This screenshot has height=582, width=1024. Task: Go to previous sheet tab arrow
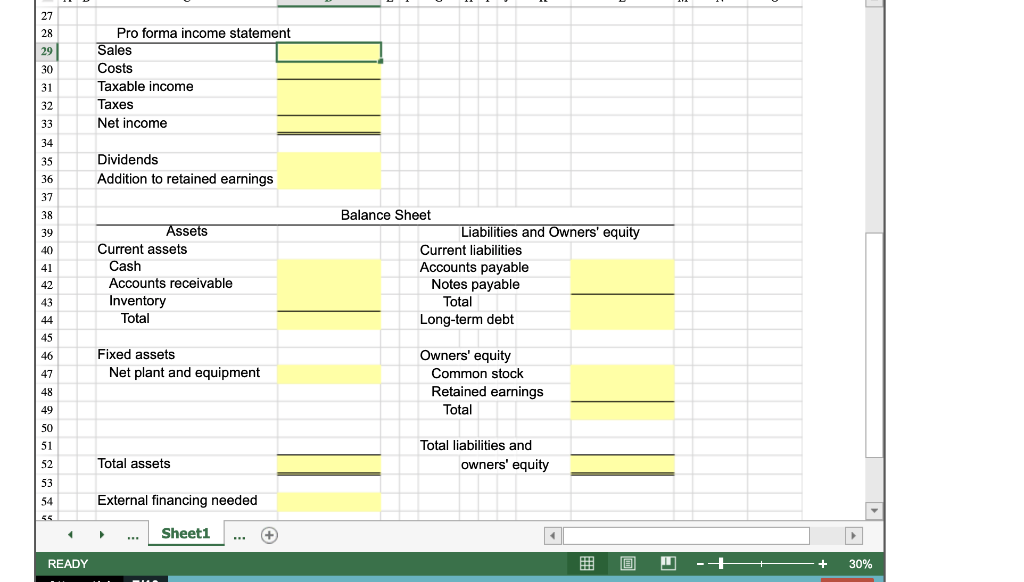tap(71, 534)
